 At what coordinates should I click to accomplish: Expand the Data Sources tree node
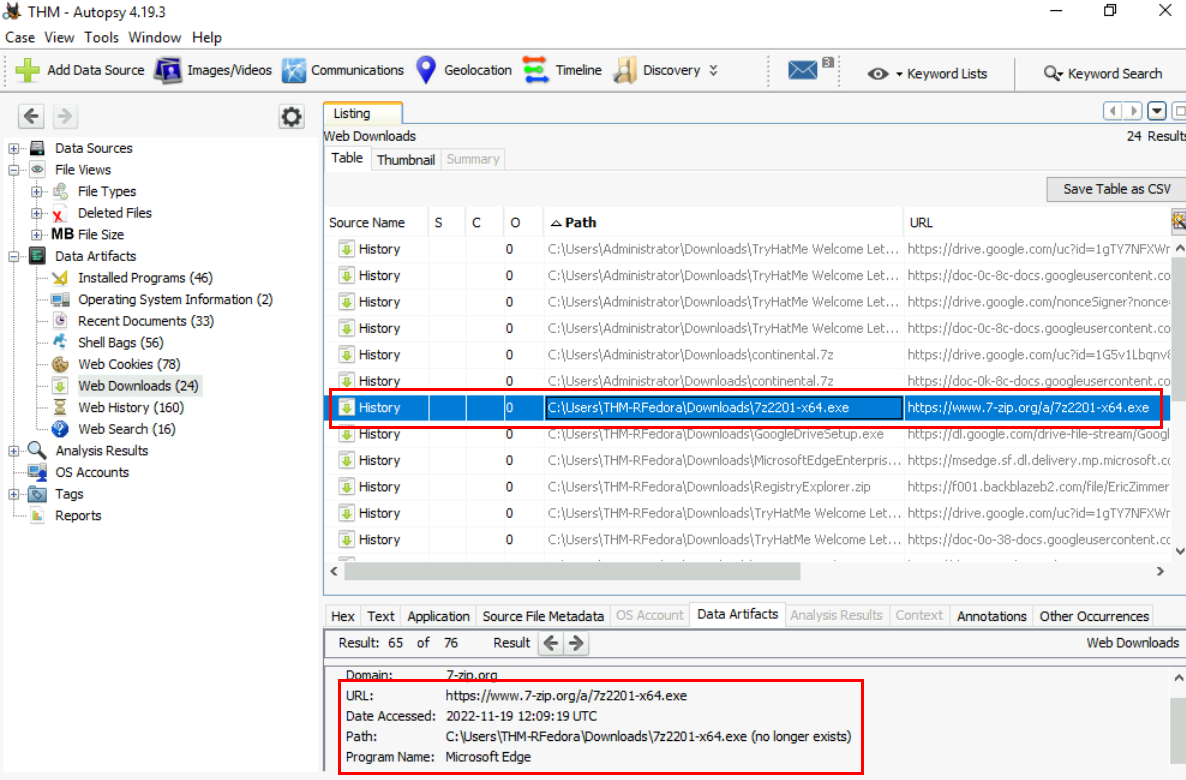pos(15,148)
